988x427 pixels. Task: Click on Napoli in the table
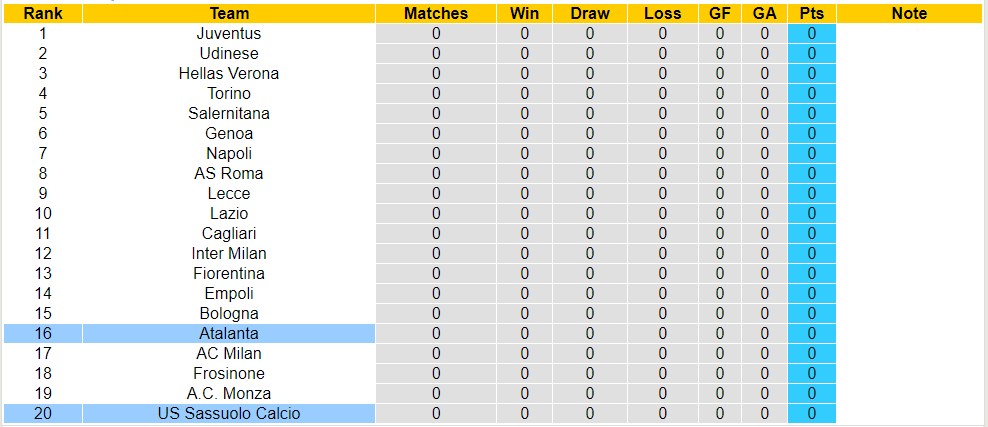(x=229, y=153)
